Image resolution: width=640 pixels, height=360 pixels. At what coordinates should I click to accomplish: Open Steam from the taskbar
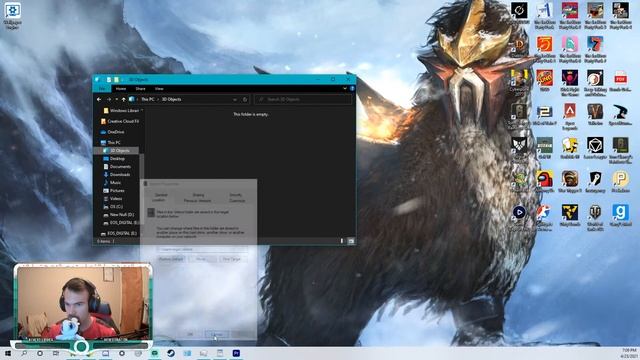coord(171,353)
